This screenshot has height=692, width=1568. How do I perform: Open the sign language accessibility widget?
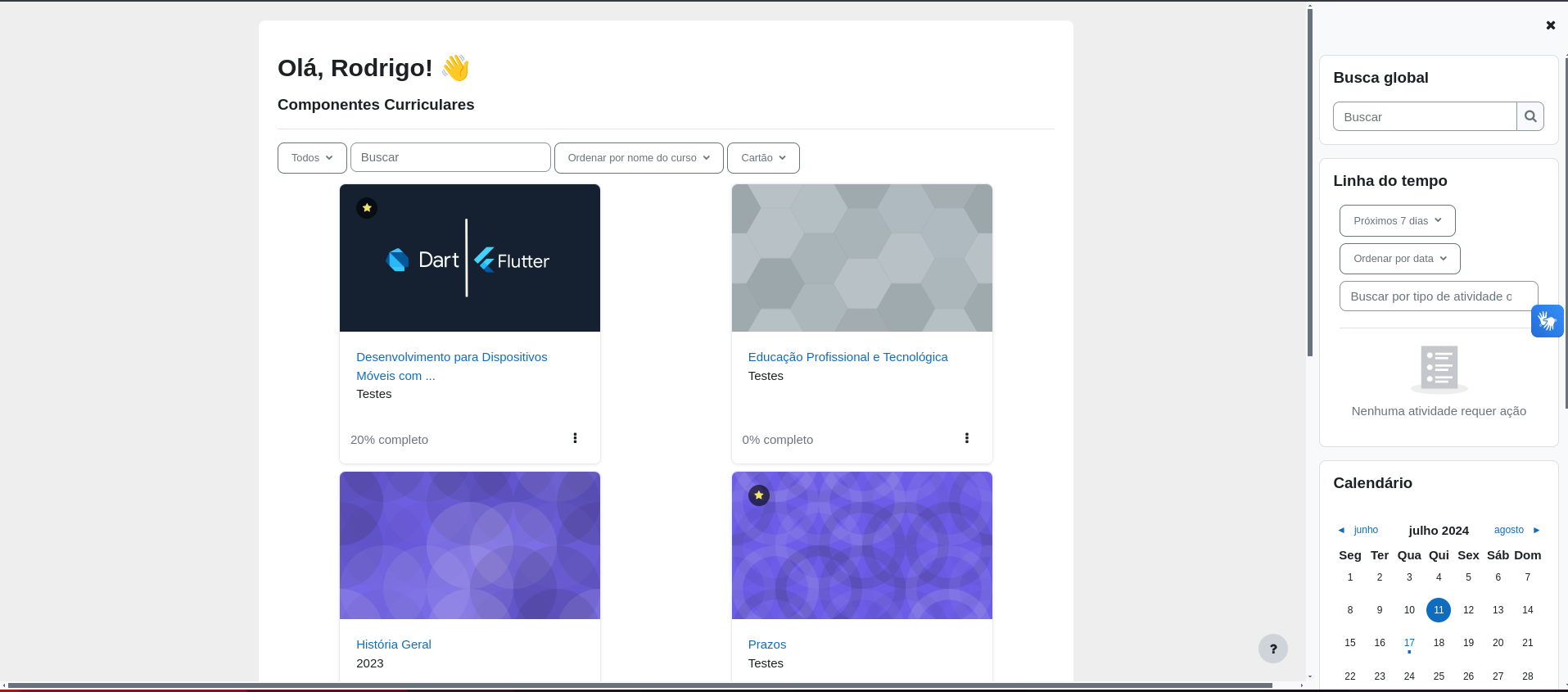[x=1547, y=321]
